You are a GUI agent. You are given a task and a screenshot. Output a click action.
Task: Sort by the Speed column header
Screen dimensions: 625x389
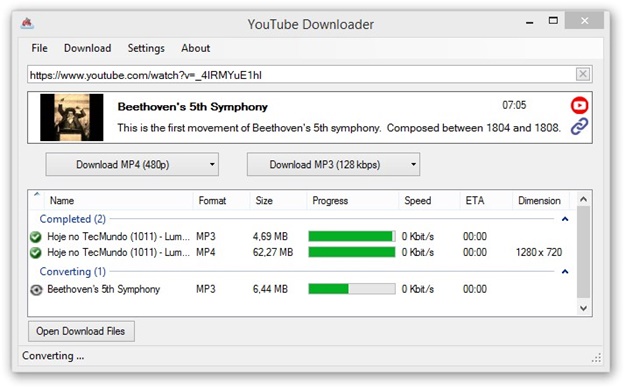click(429, 200)
